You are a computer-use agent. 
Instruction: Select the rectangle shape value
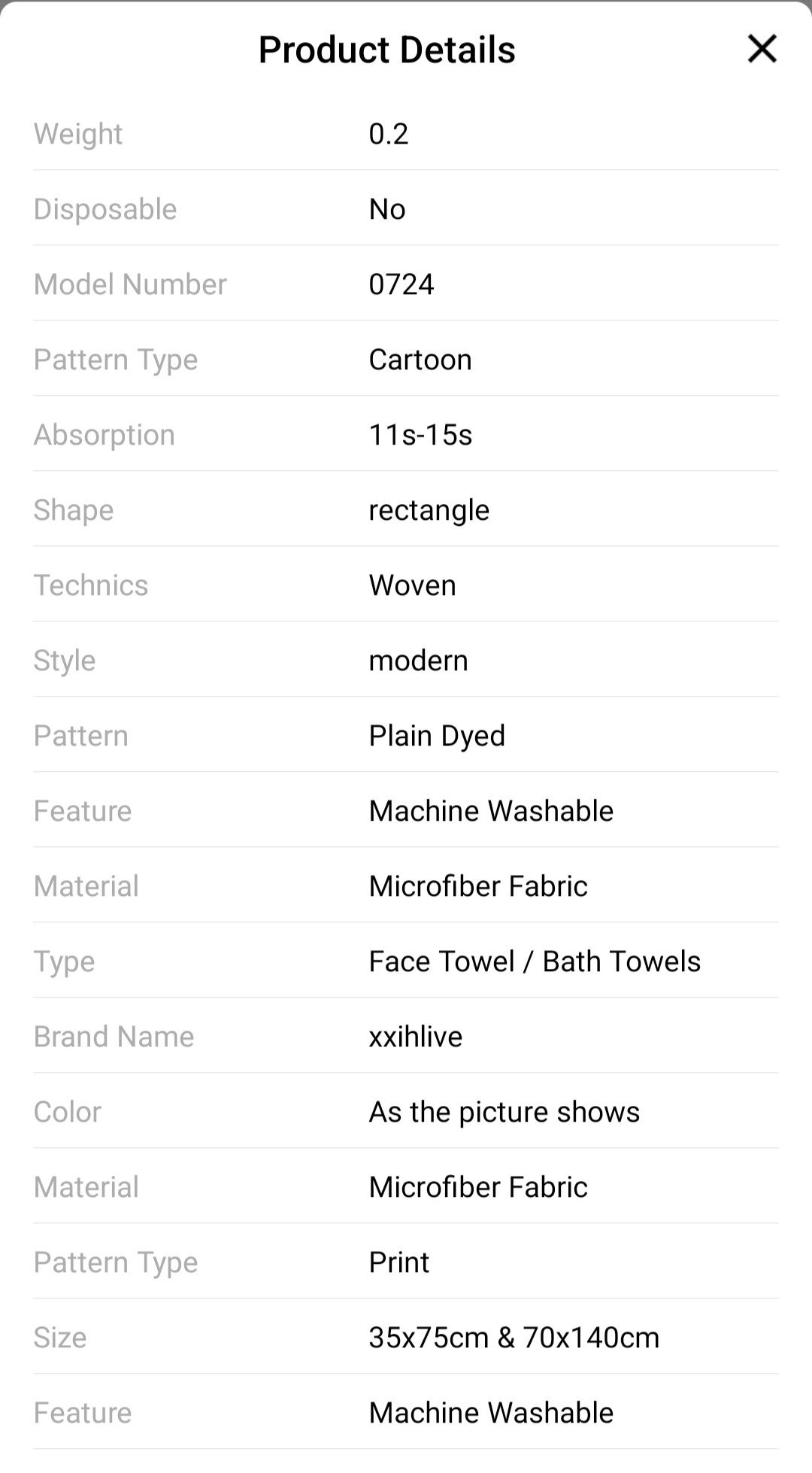pyautogui.click(x=429, y=511)
